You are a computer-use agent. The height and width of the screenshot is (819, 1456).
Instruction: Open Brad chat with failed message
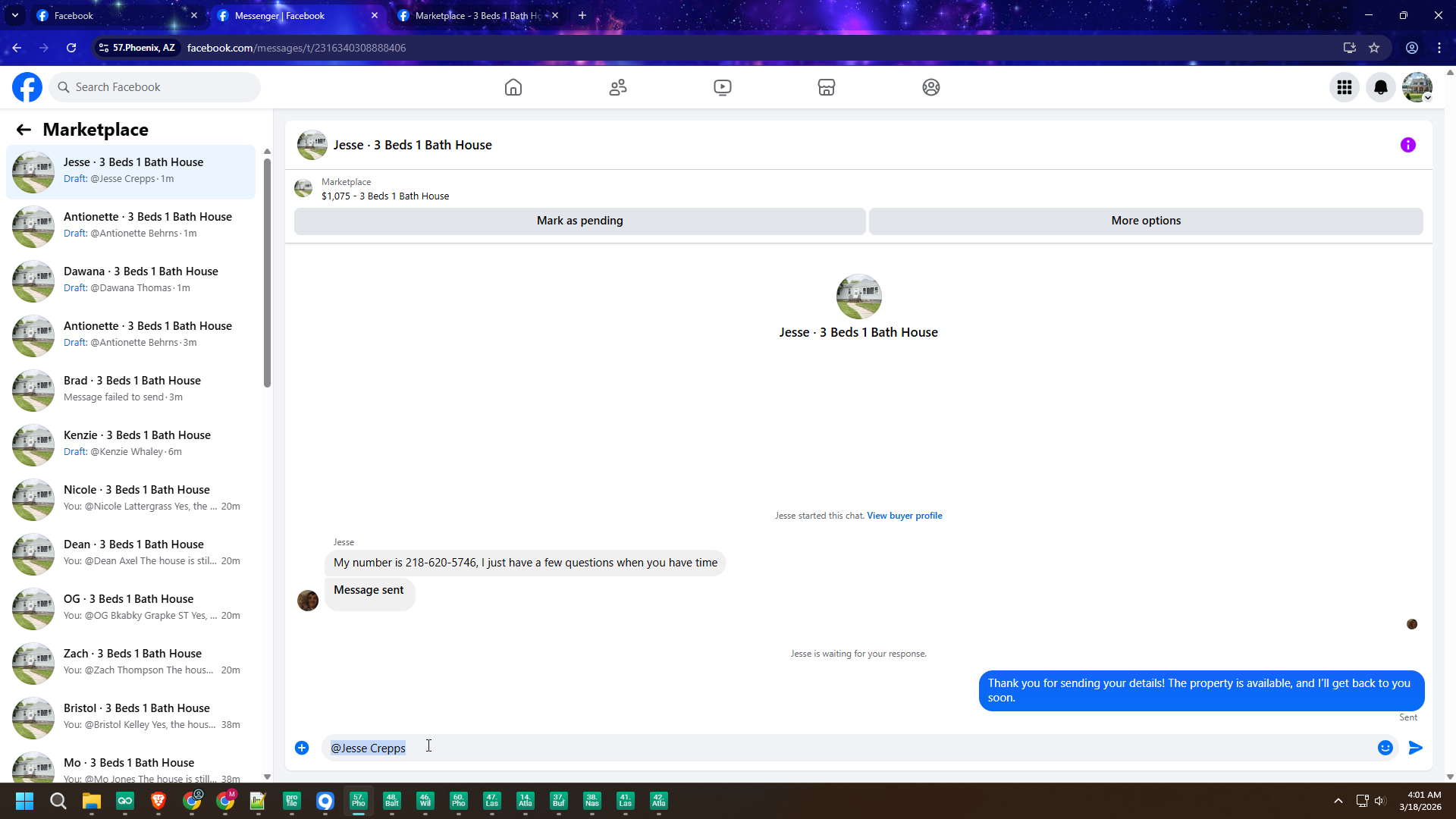pyautogui.click(x=131, y=391)
